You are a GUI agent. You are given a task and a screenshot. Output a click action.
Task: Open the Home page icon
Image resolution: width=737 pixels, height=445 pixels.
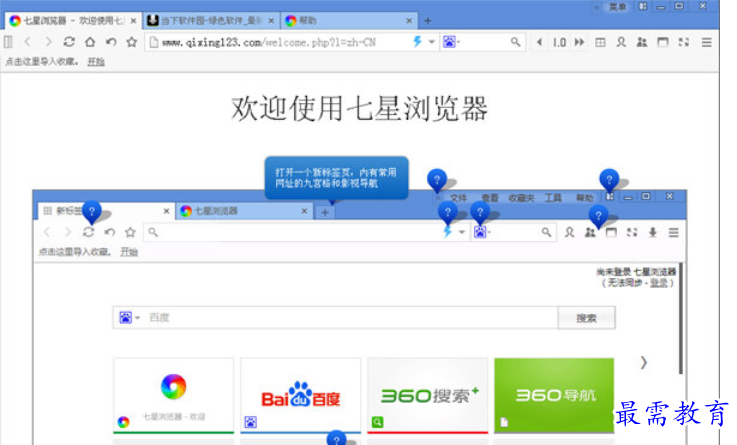[90, 42]
